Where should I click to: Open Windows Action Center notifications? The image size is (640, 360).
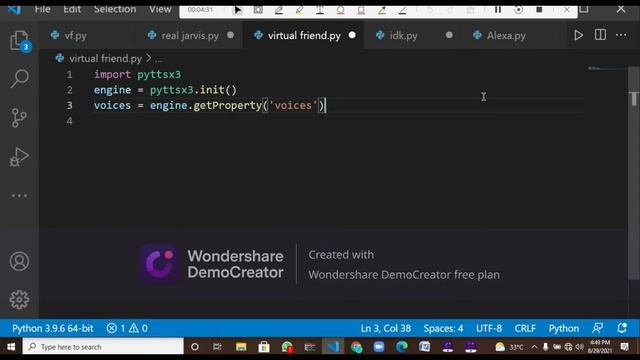[x=624, y=347]
